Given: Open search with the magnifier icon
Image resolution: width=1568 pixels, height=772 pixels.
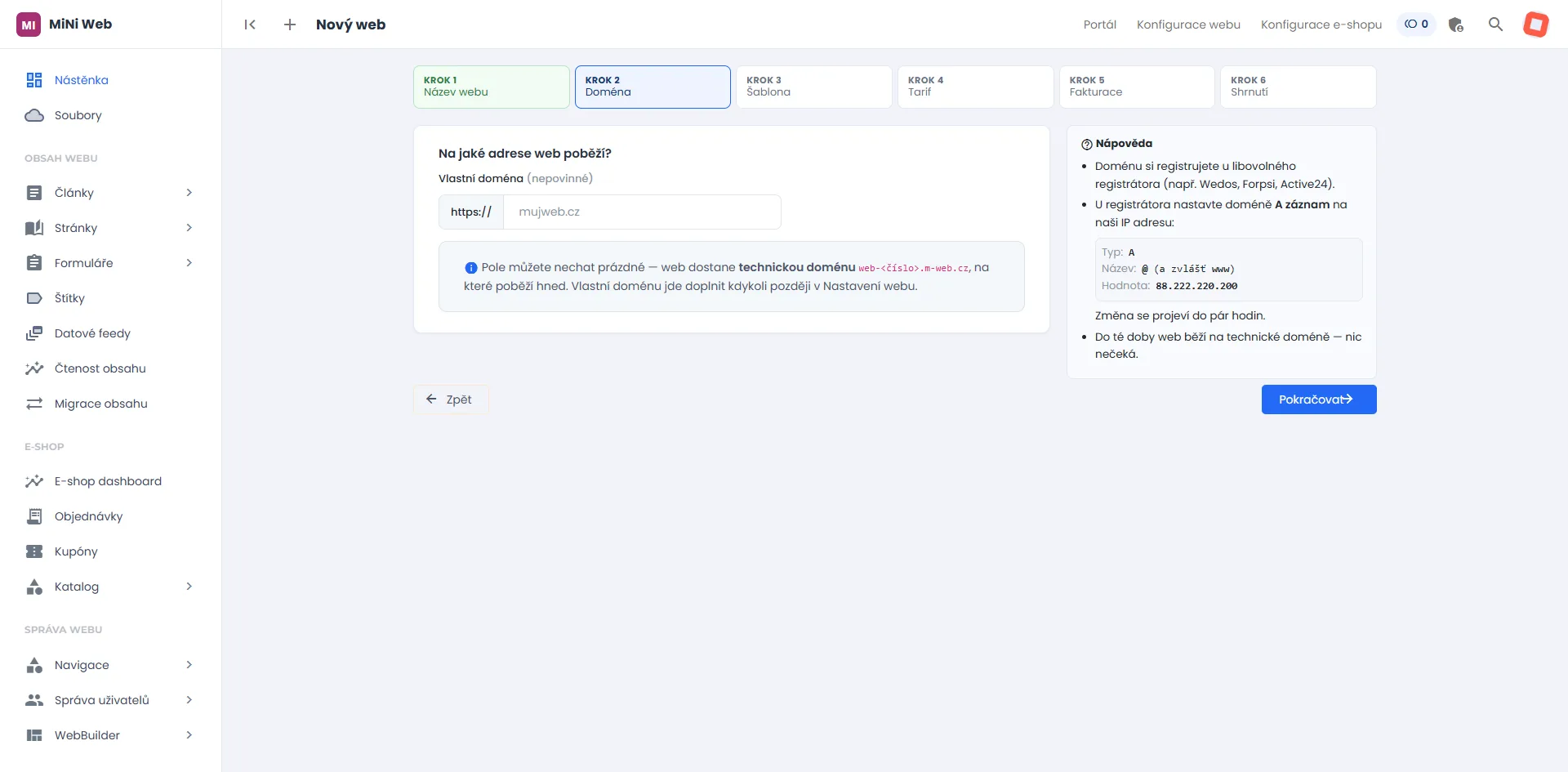Looking at the screenshot, I should point(1495,25).
